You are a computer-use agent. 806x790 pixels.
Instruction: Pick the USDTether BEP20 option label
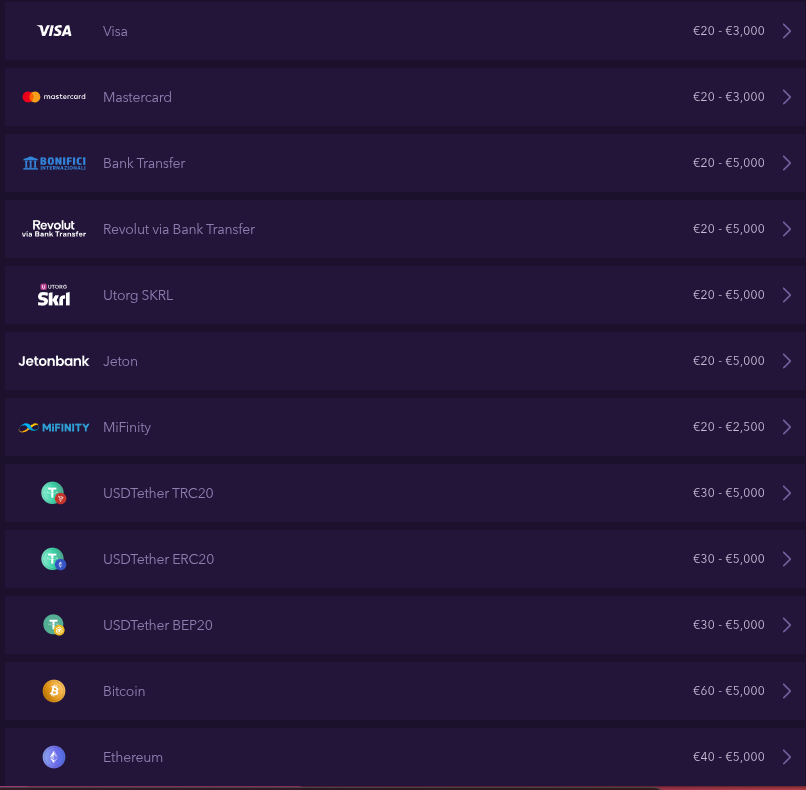pyautogui.click(x=157, y=625)
